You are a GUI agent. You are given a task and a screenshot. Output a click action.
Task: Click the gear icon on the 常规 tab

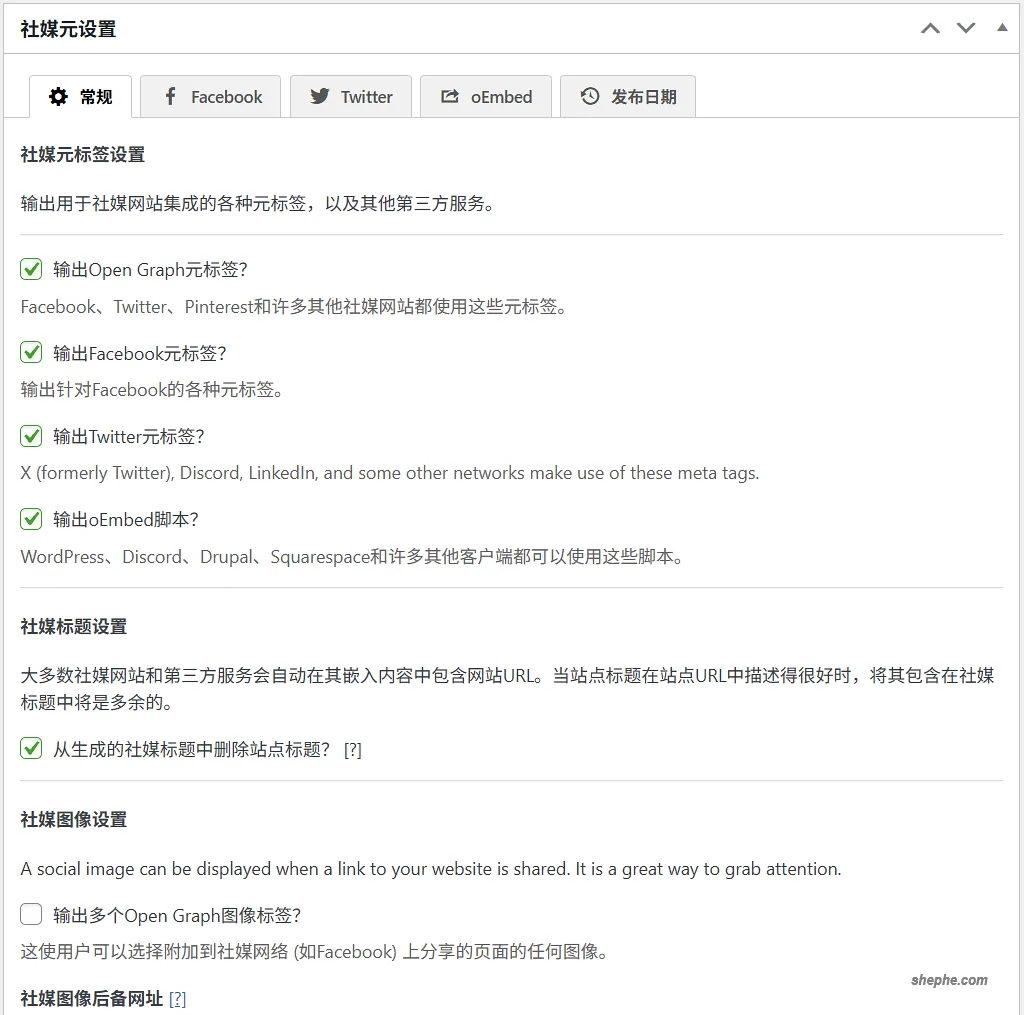click(57, 96)
